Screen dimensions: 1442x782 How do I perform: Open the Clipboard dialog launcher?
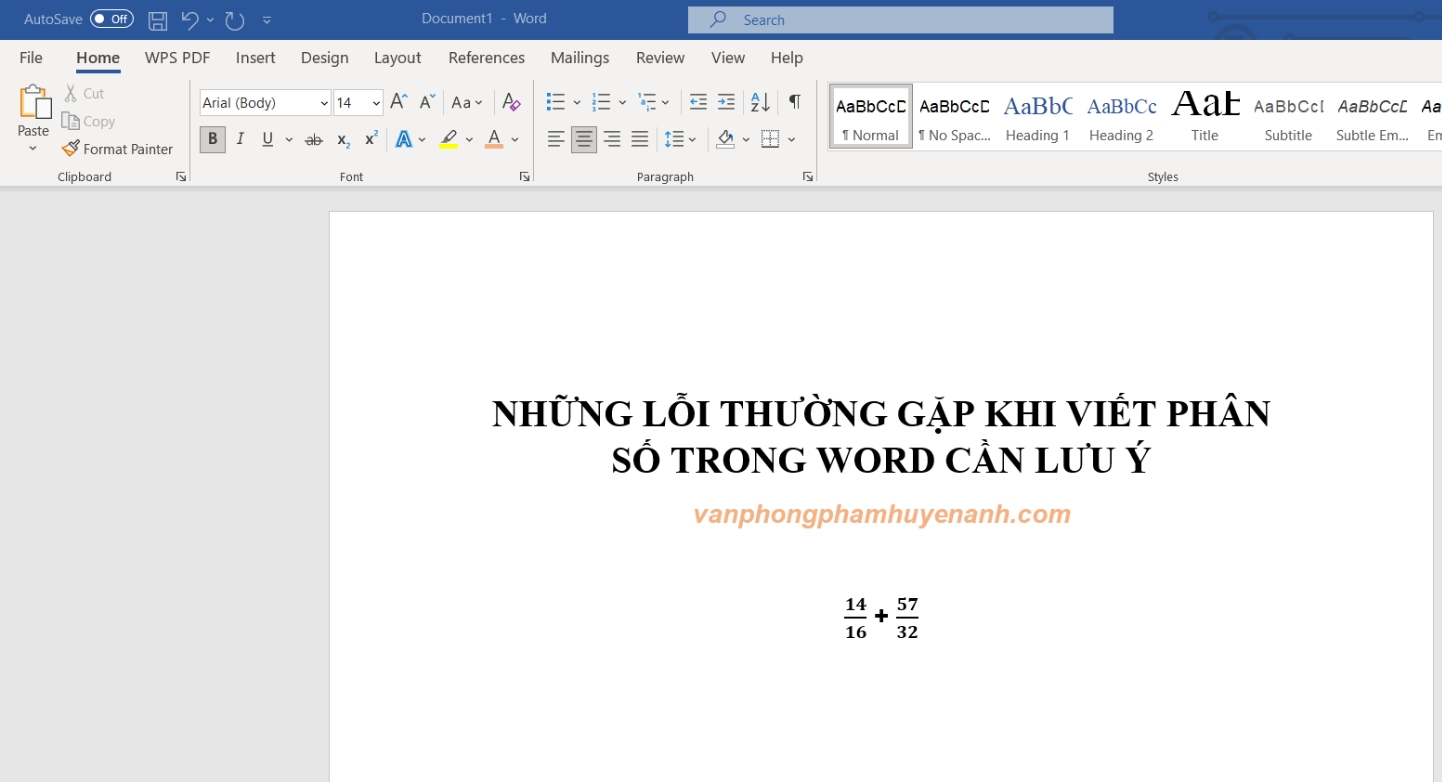(181, 177)
